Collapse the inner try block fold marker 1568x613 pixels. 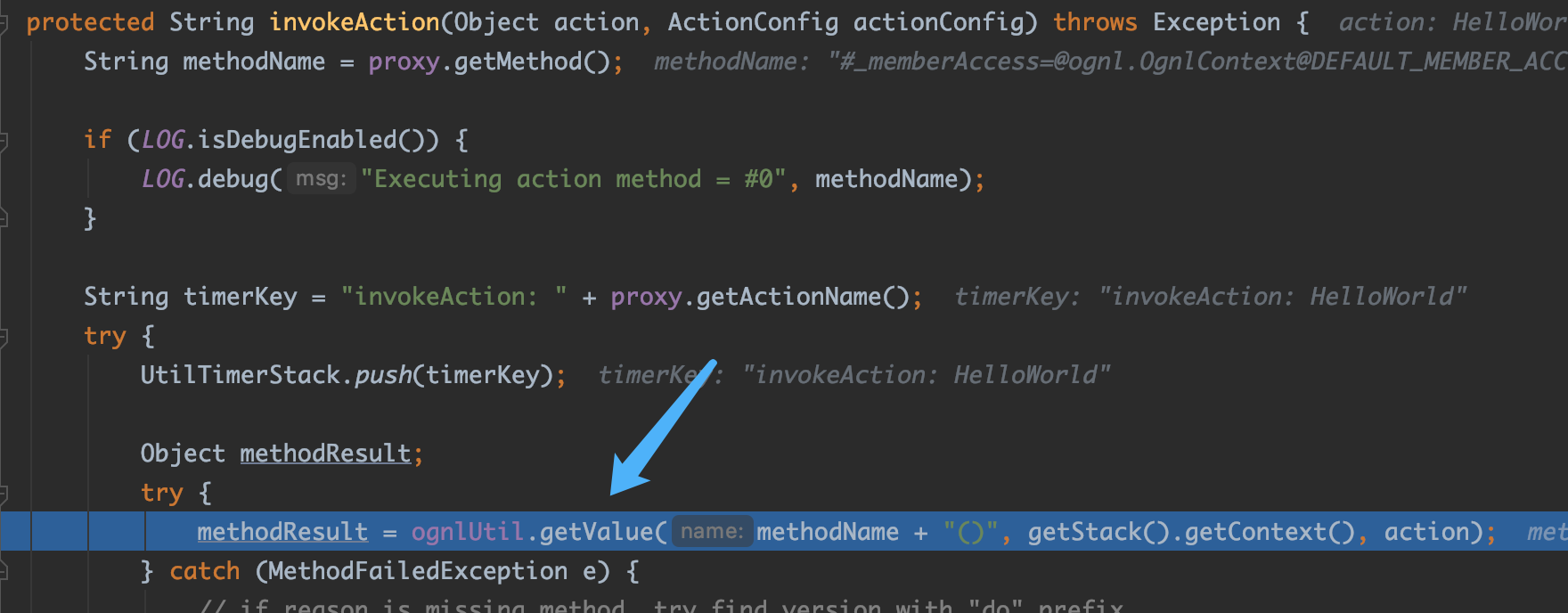tap(4, 493)
